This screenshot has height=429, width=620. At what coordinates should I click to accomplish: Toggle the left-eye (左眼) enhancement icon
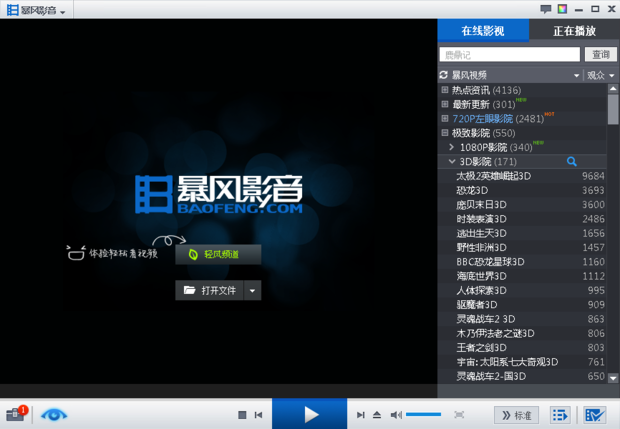pyautogui.click(x=54, y=415)
